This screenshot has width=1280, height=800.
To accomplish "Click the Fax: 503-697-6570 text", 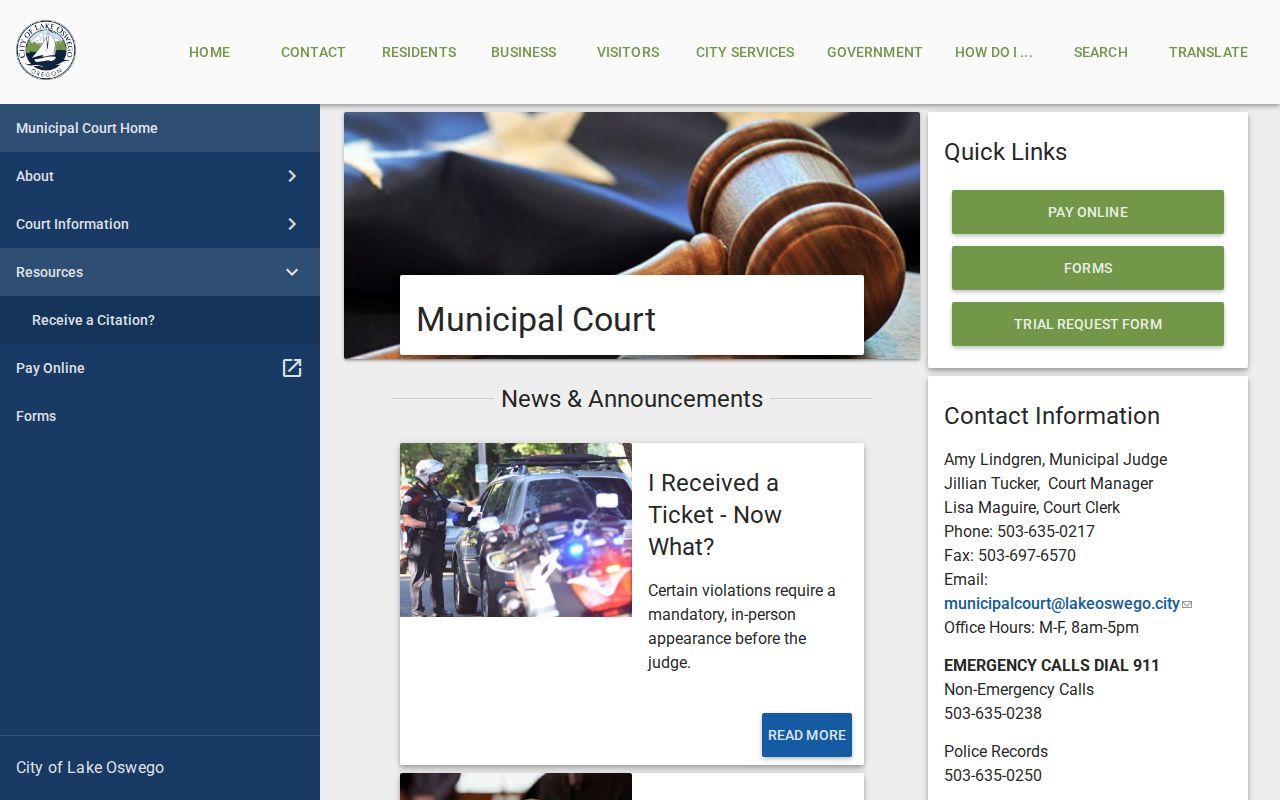I will click(x=1010, y=555).
